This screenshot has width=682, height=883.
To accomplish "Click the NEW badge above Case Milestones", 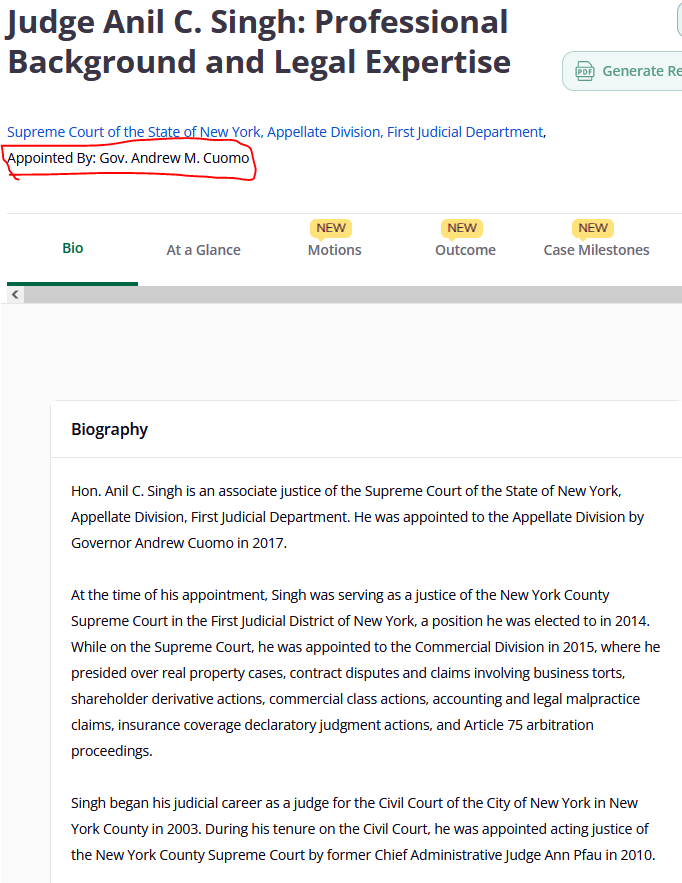I will (593, 228).
